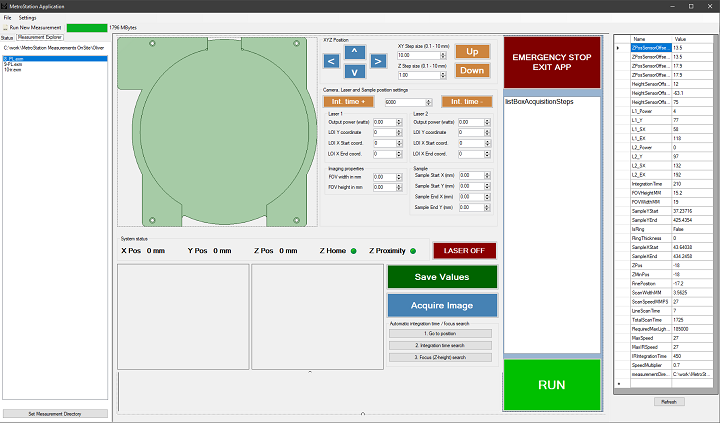This screenshot has height=423, width=720.
Task: Click the FOV width in mm field
Action: (385, 176)
